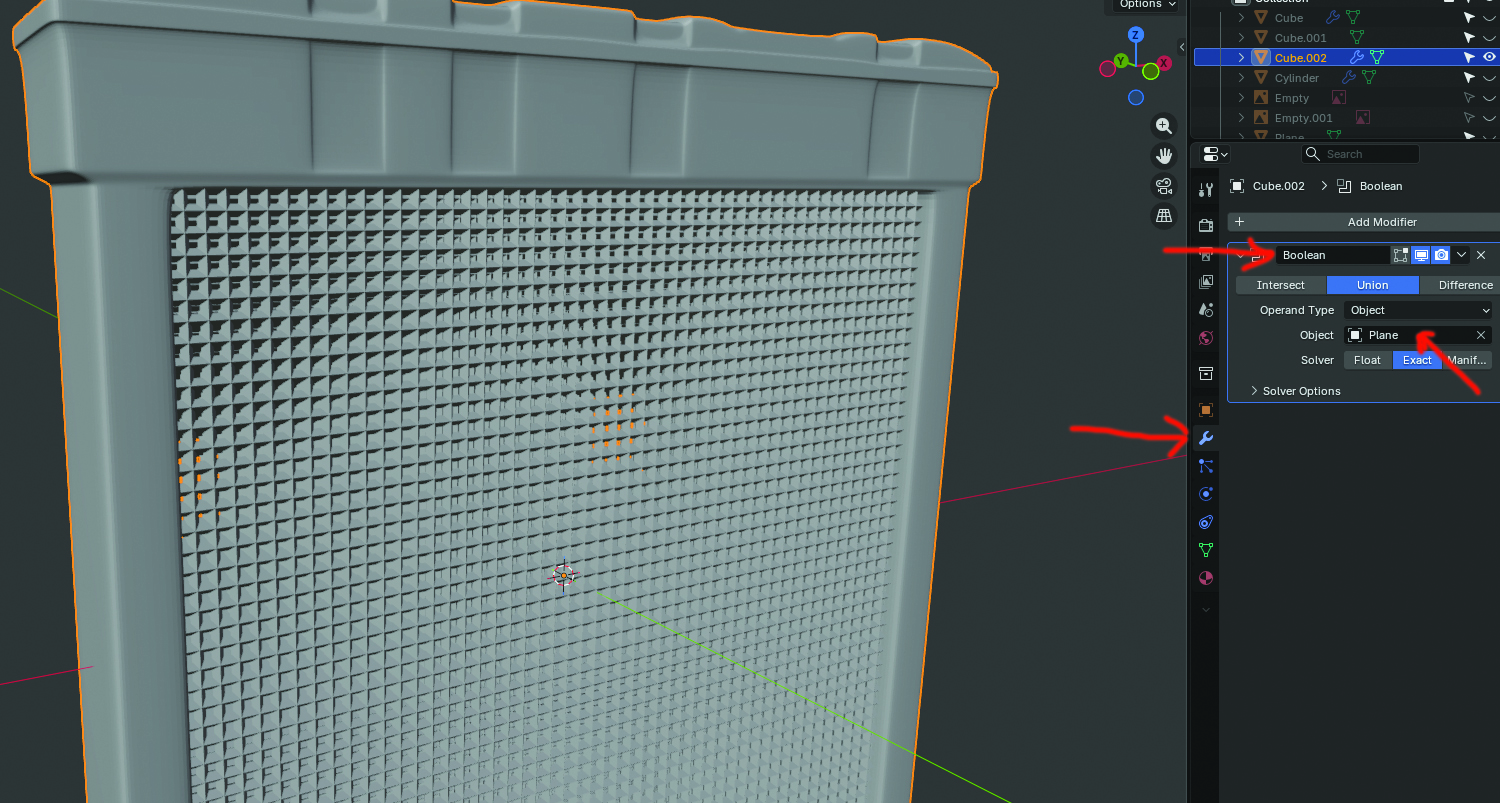Click the red X axis on navigation gizmo

tap(1163, 62)
